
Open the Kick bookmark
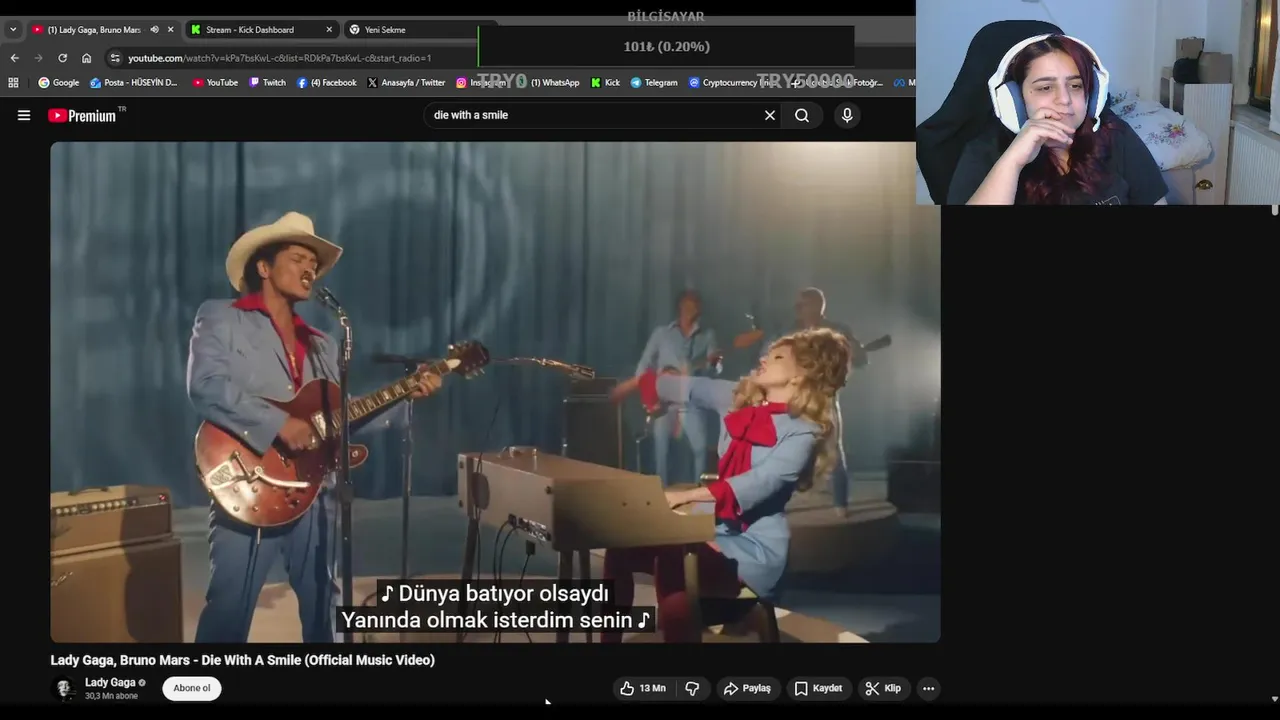605,83
